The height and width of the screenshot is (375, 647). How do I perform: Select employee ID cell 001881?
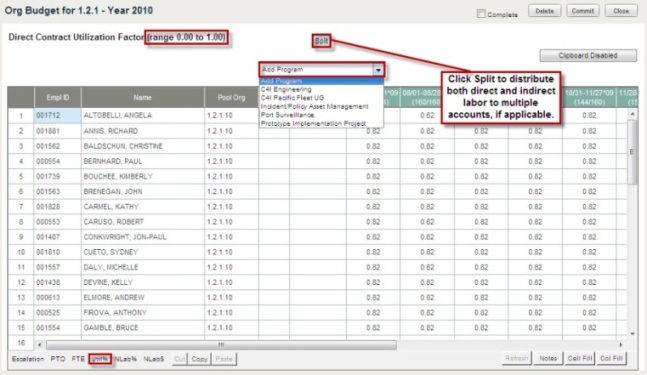tap(57, 131)
